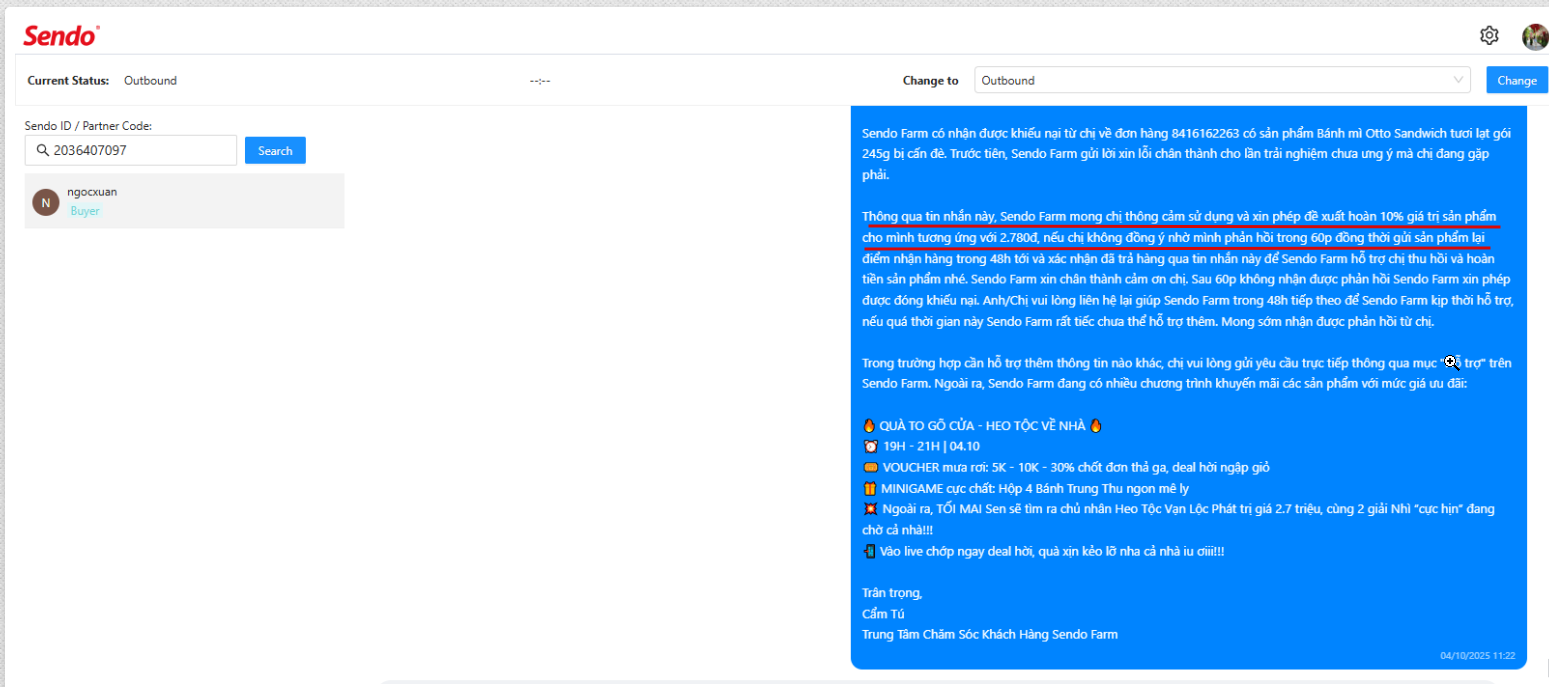Click the phone emoji before Vào live
The width and height of the screenshot is (1549, 687).
(869, 551)
